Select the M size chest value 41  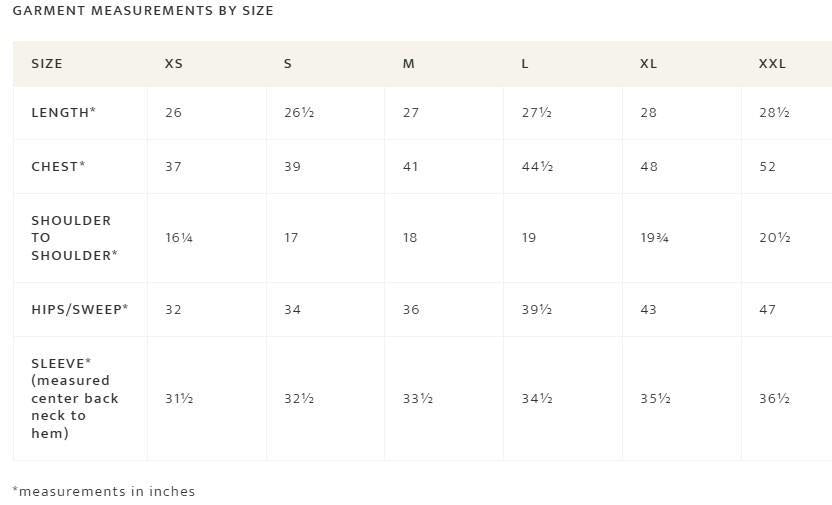click(x=411, y=167)
